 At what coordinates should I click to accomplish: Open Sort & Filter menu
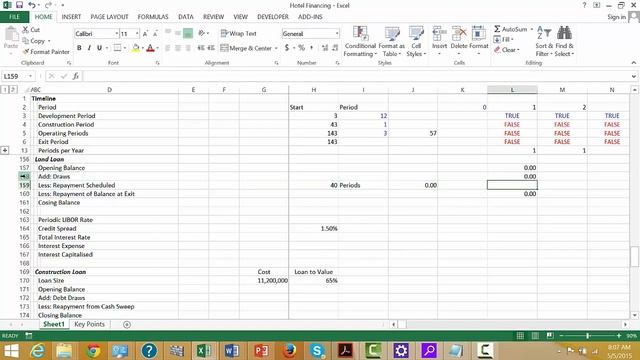click(544, 41)
